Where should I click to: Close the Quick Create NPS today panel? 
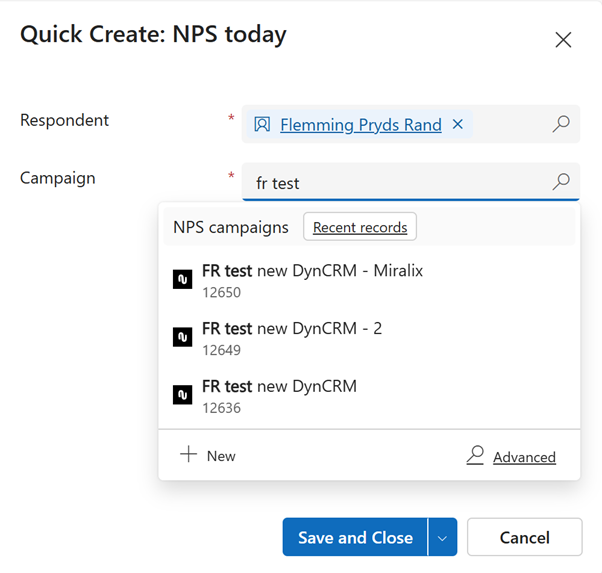[x=563, y=40]
